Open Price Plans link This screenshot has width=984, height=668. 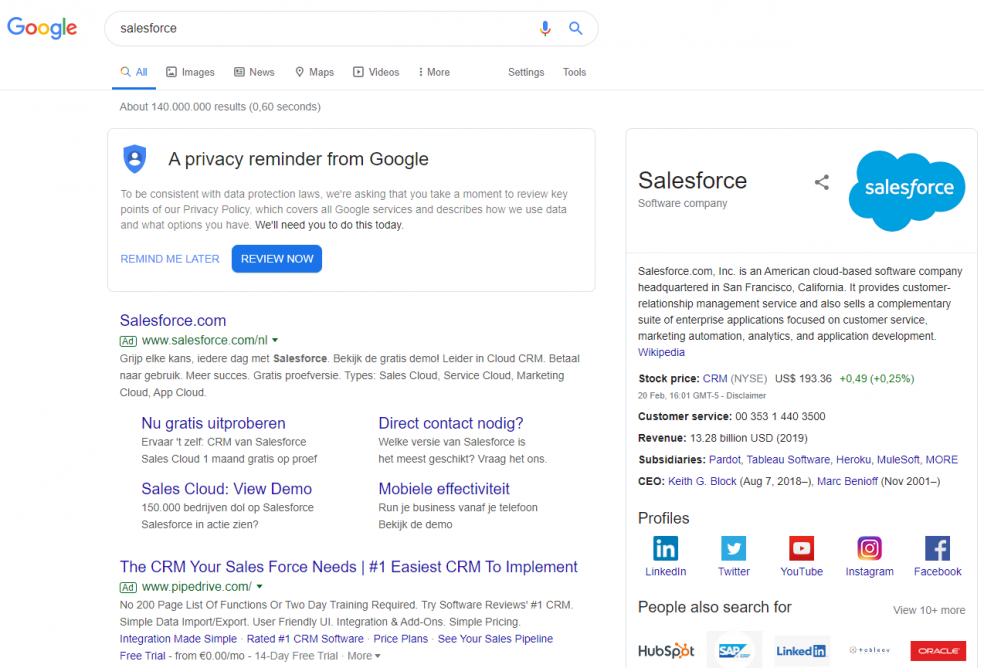[x=400, y=638]
